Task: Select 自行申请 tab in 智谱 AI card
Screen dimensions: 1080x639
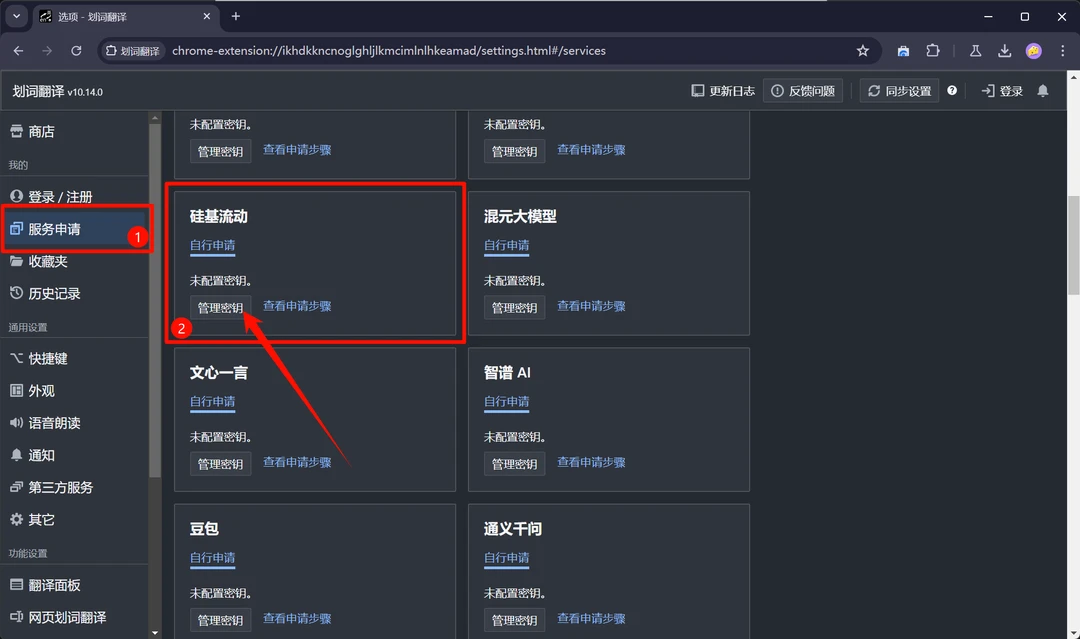Action: click(x=507, y=402)
